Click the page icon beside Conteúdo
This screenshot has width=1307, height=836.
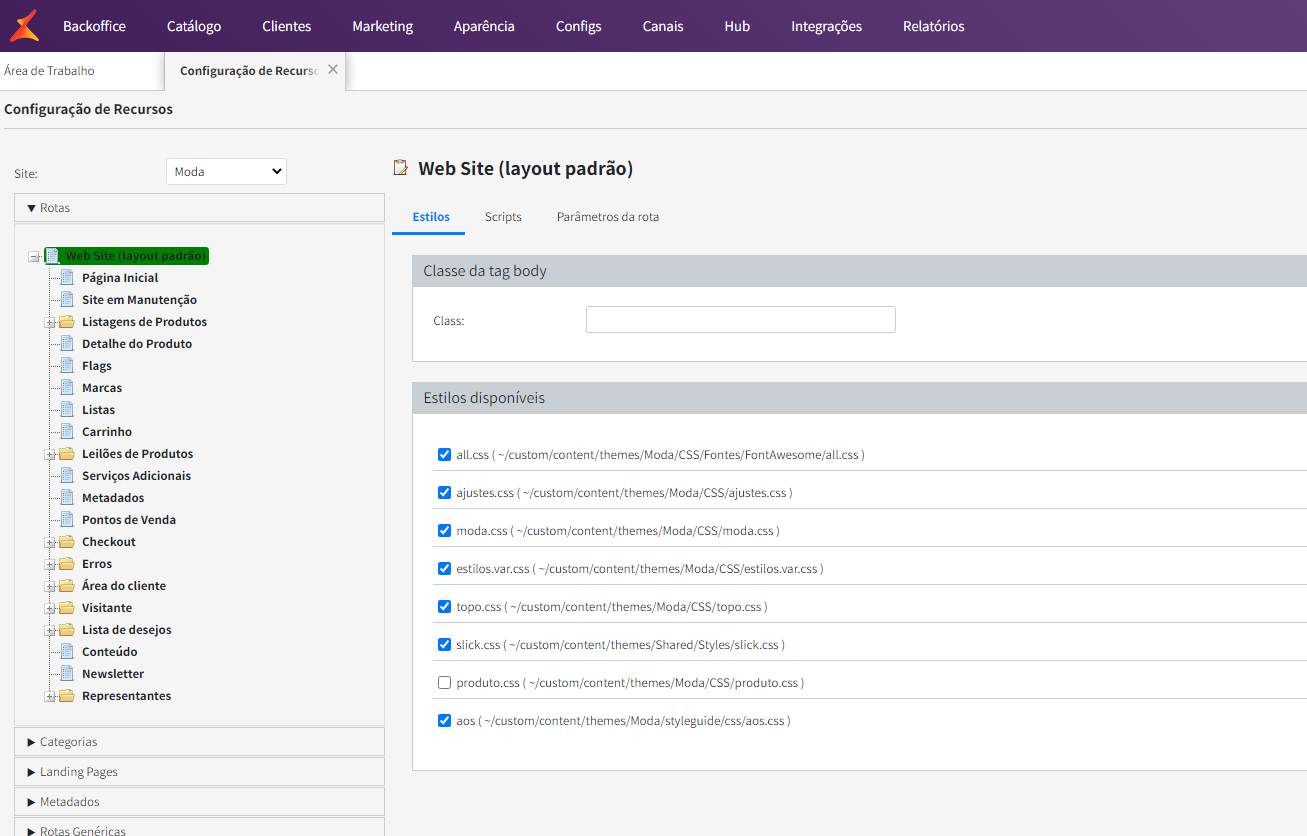[67, 652]
